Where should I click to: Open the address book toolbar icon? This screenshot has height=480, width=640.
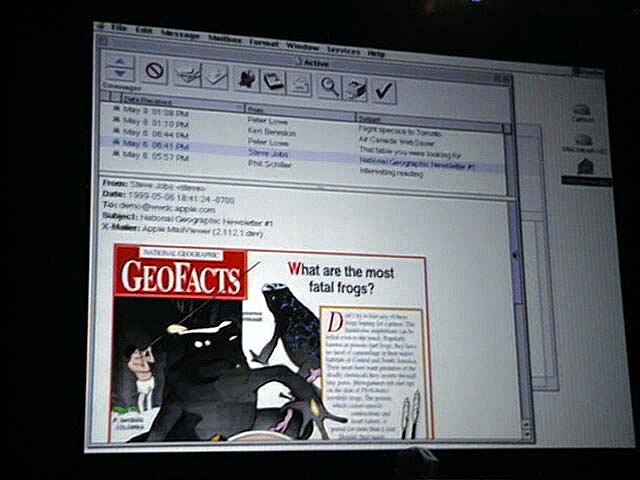(273, 81)
